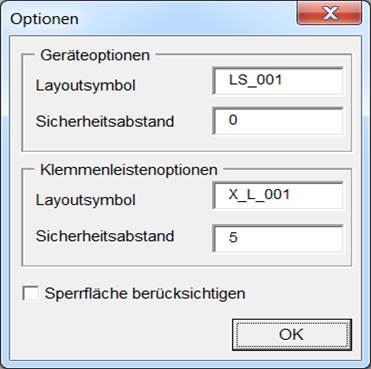
Task: Confirm settings with the OK button
Action: (x=292, y=335)
